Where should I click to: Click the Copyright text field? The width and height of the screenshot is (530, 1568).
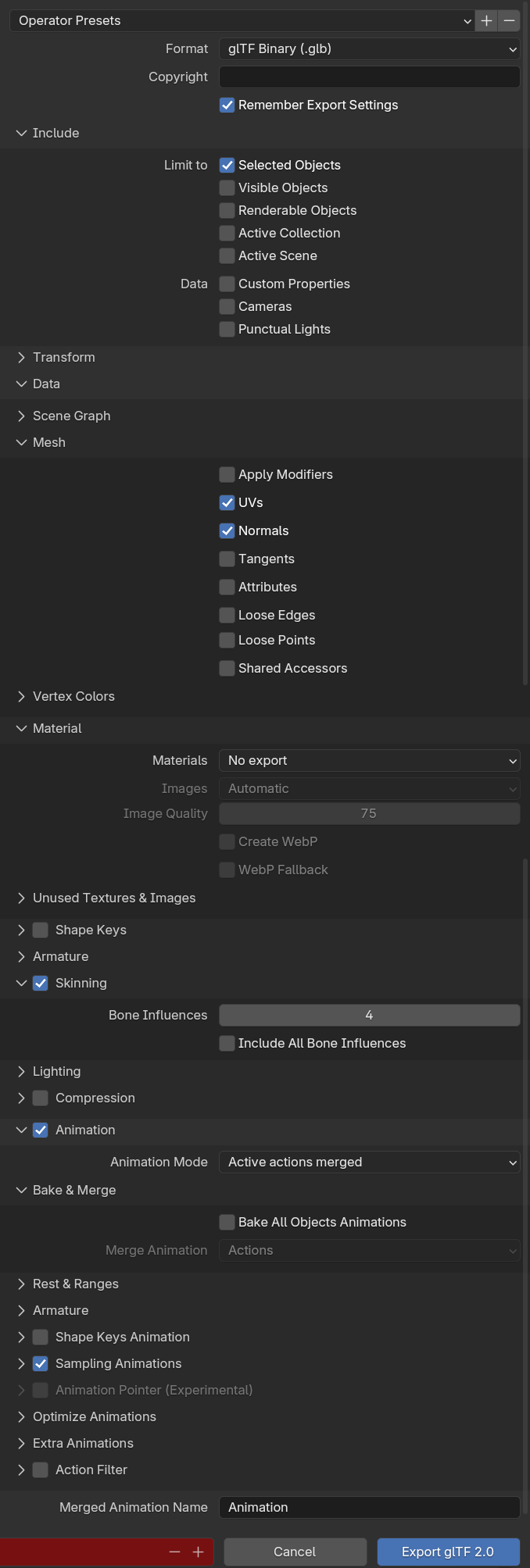pyautogui.click(x=369, y=77)
